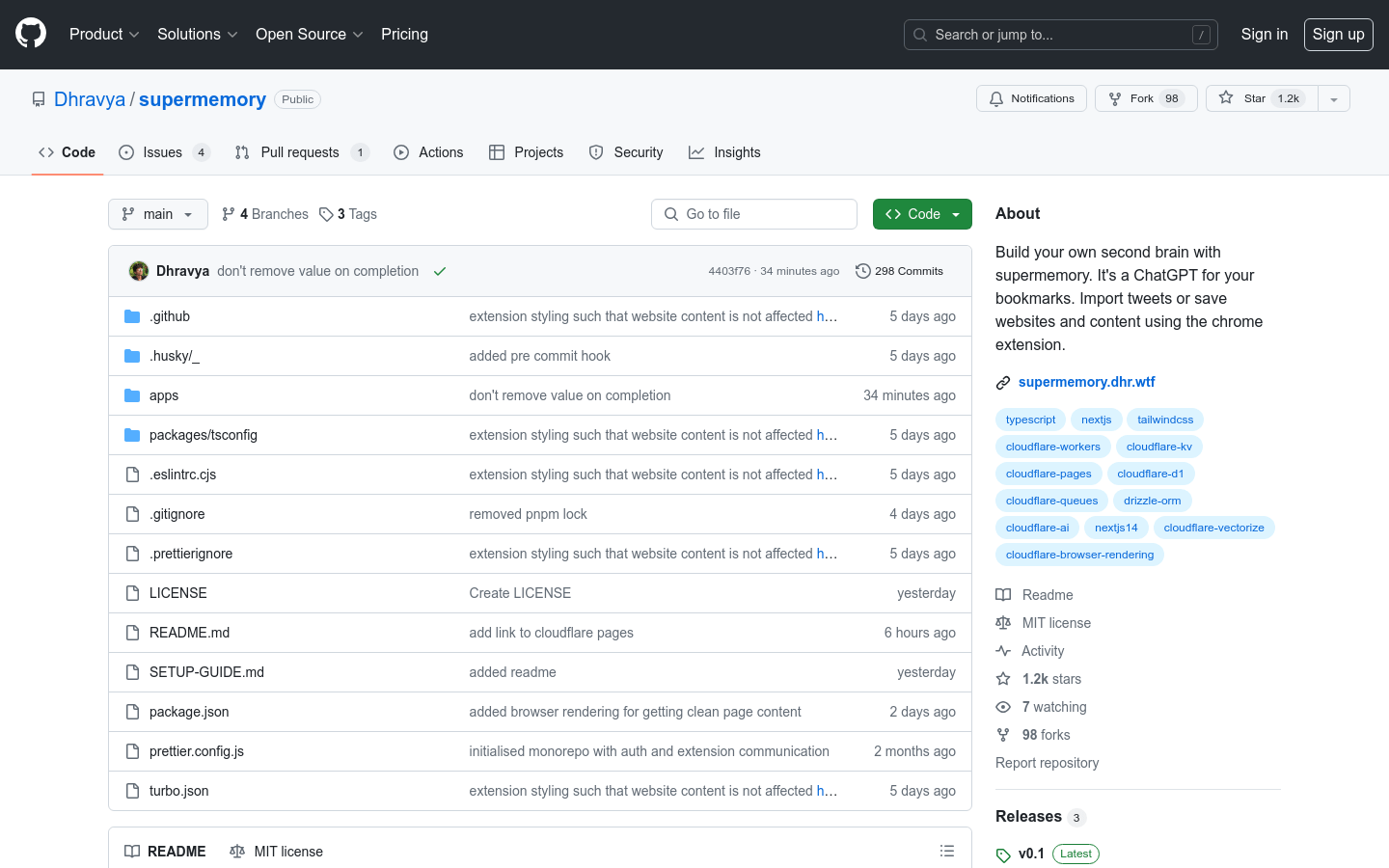Screen dimensions: 1389x868
Task: Star the supermemory repository
Action: coord(1261,98)
